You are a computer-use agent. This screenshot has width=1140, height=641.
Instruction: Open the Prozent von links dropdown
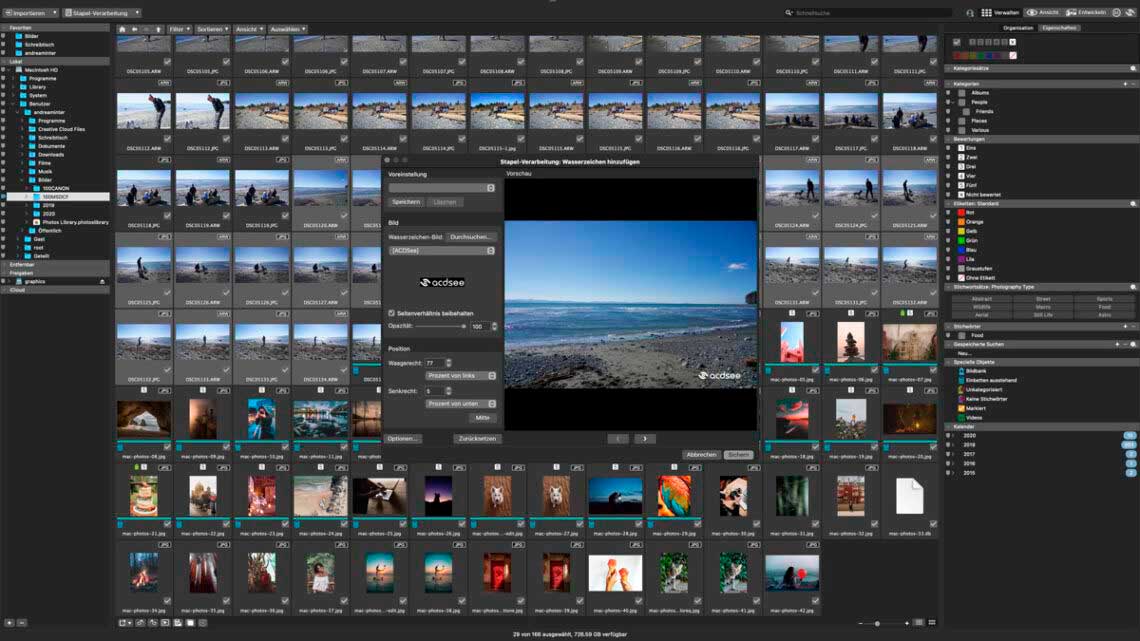(461, 376)
